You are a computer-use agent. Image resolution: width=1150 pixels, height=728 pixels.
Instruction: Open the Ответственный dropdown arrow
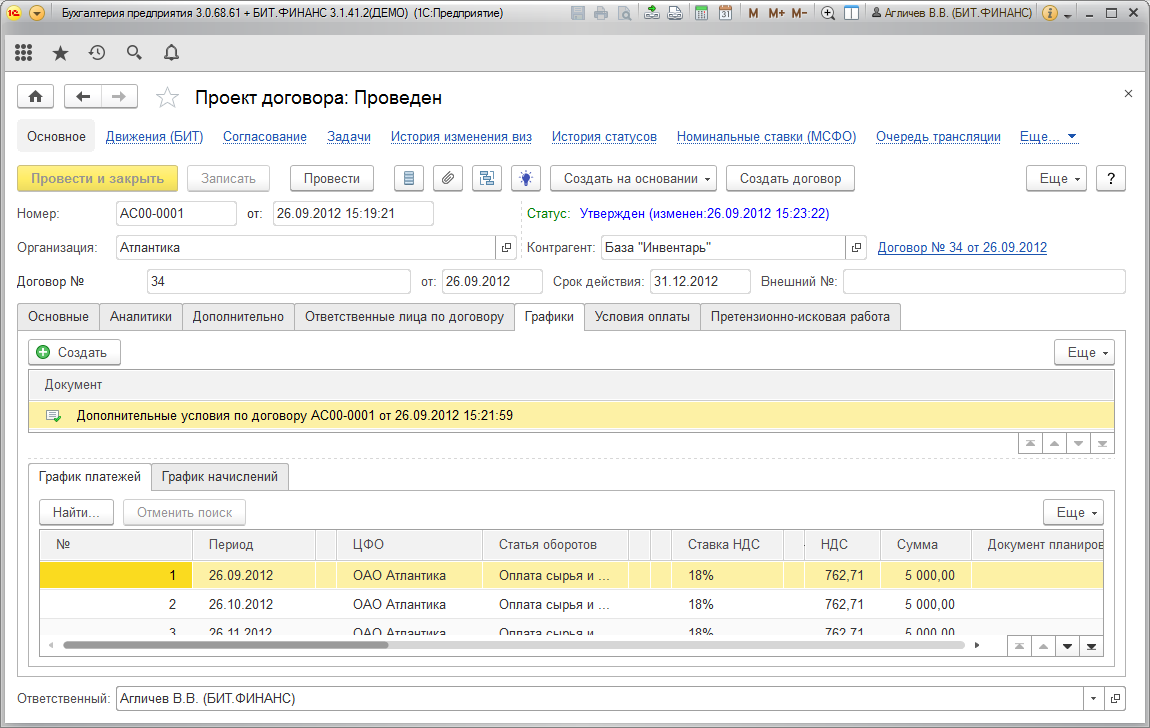pos(1094,699)
